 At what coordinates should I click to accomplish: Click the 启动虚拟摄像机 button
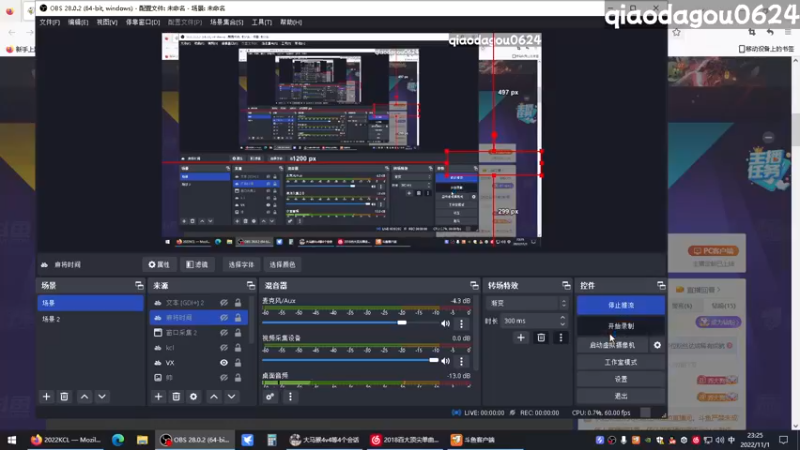(x=613, y=345)
